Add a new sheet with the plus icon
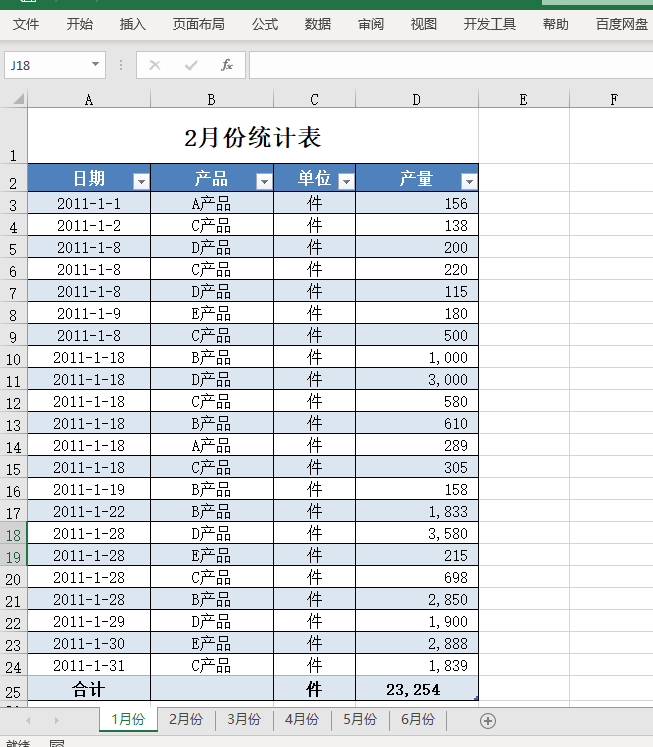Screen dimensions: 653x747 [488, 721]
